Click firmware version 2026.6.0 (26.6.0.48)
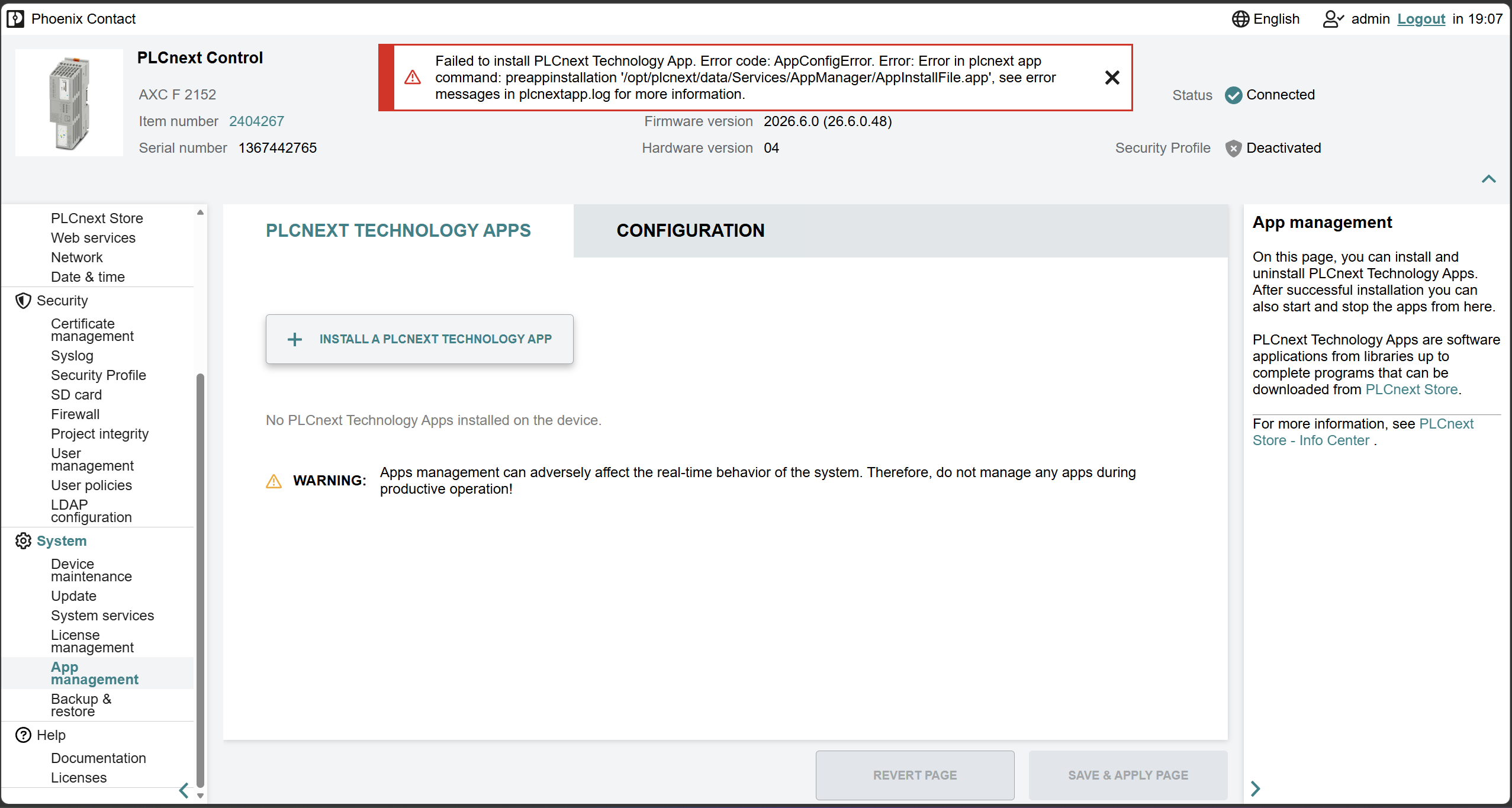Image resolution: width=1512 pixels, height=808 pixels. coord(828,121)
